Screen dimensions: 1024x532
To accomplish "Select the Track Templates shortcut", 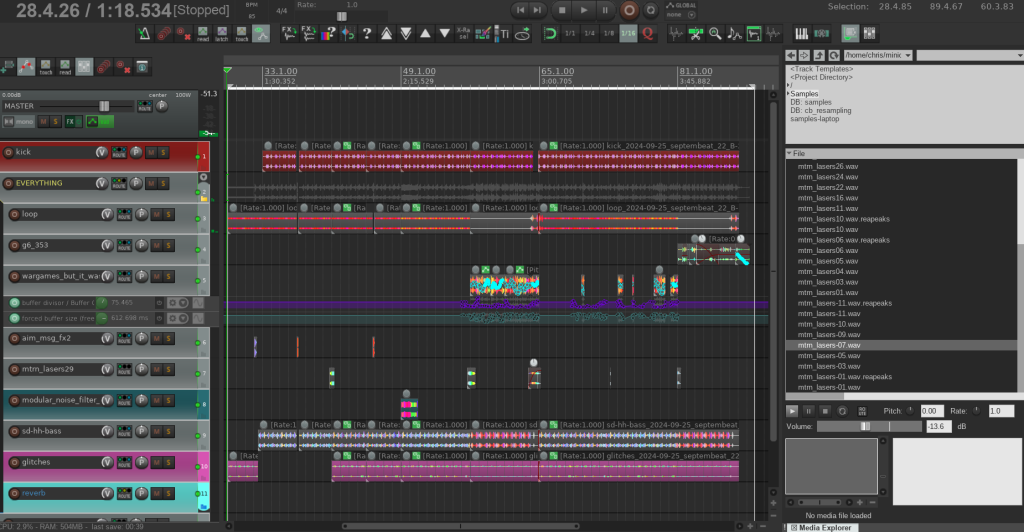I will [822, 69].
